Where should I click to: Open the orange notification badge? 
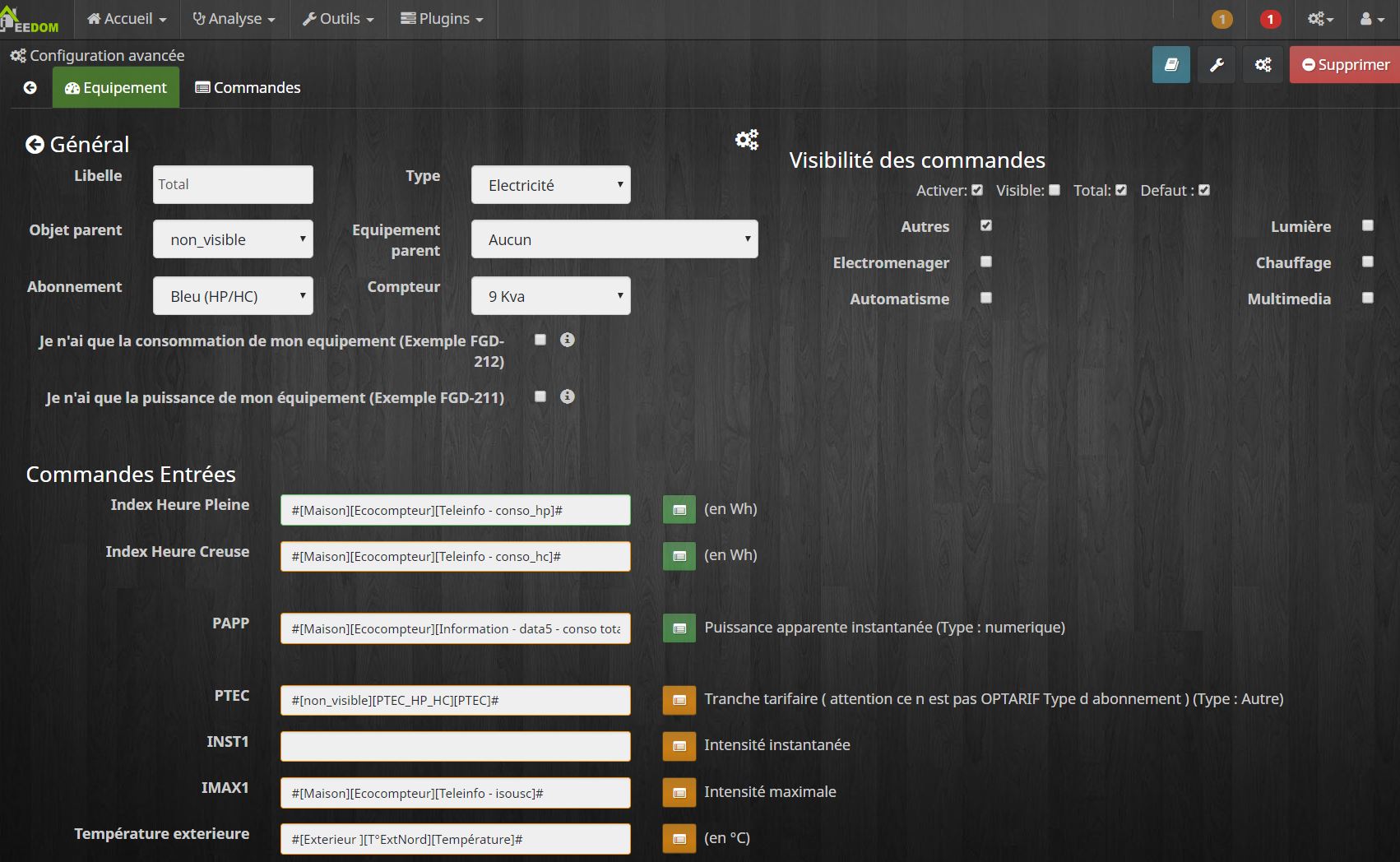point(1222,19)
